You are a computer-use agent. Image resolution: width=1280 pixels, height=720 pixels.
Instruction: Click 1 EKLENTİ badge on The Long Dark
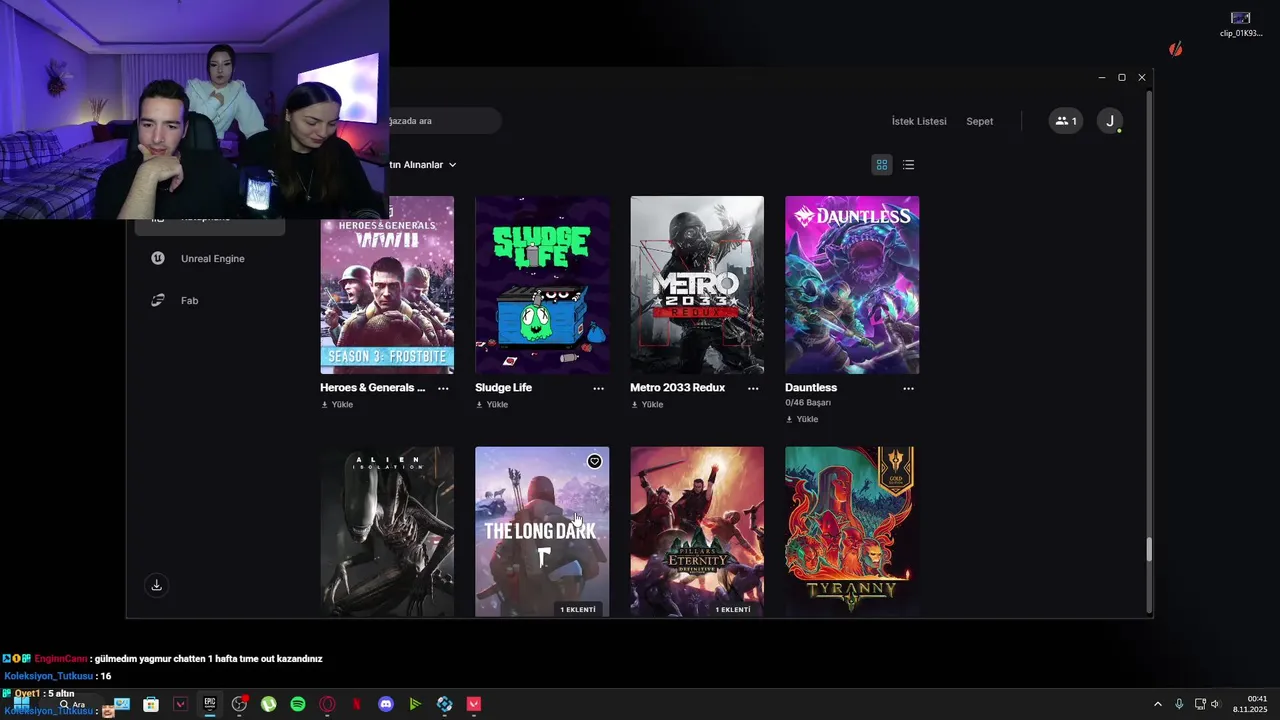click(578, 609)
